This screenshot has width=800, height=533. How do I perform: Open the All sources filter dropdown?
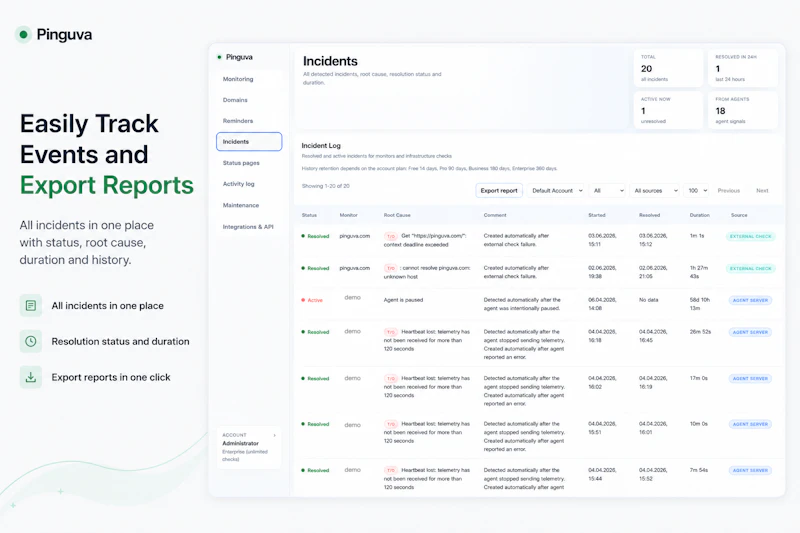655,191
